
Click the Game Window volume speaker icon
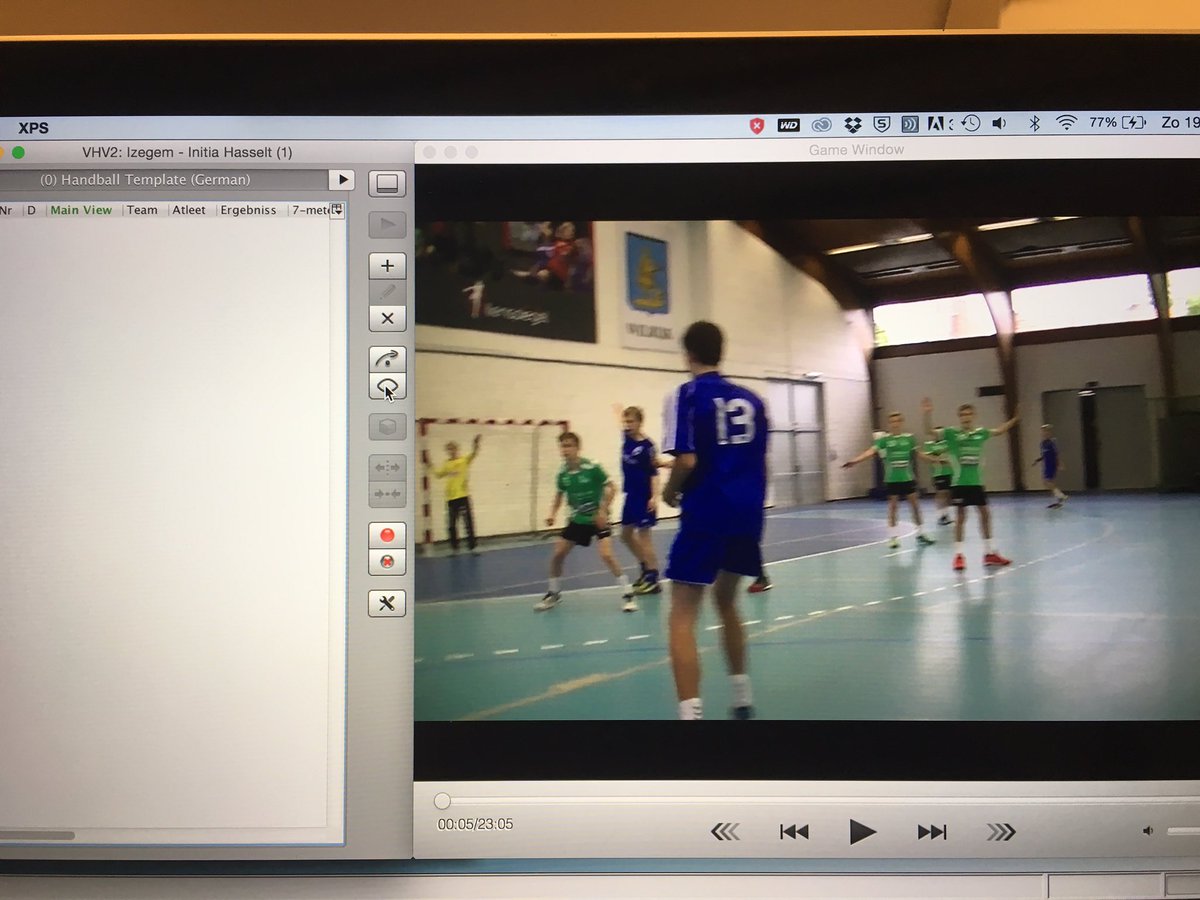pyautogui.click(x=1148, y=831)
